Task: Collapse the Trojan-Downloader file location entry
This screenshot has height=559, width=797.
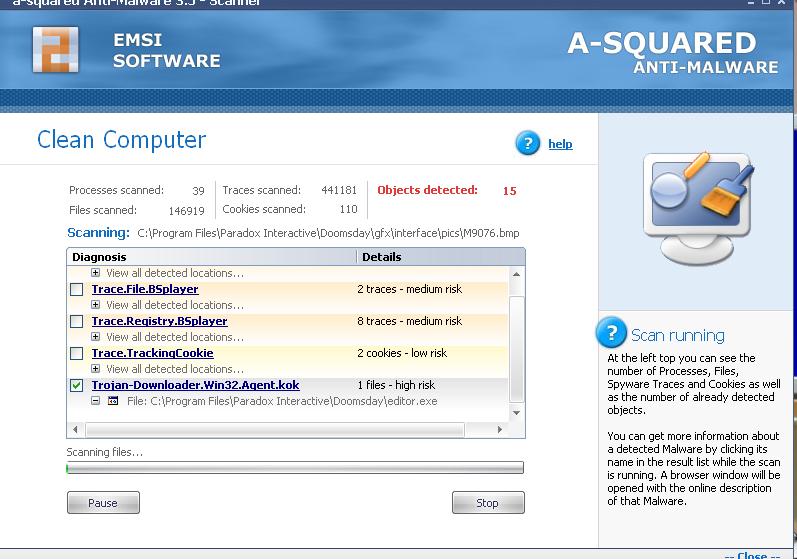Action: tap(96, 401)
